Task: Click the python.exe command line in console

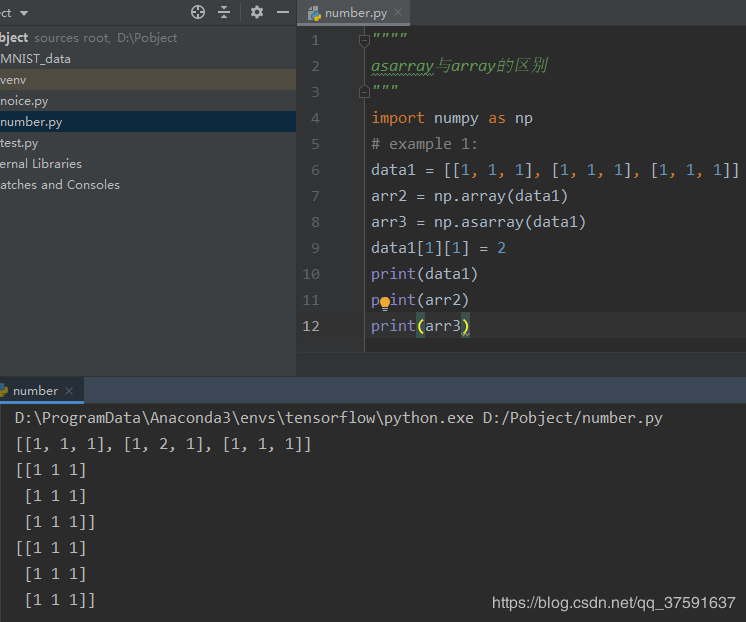Action: click(x=339, y=418)
